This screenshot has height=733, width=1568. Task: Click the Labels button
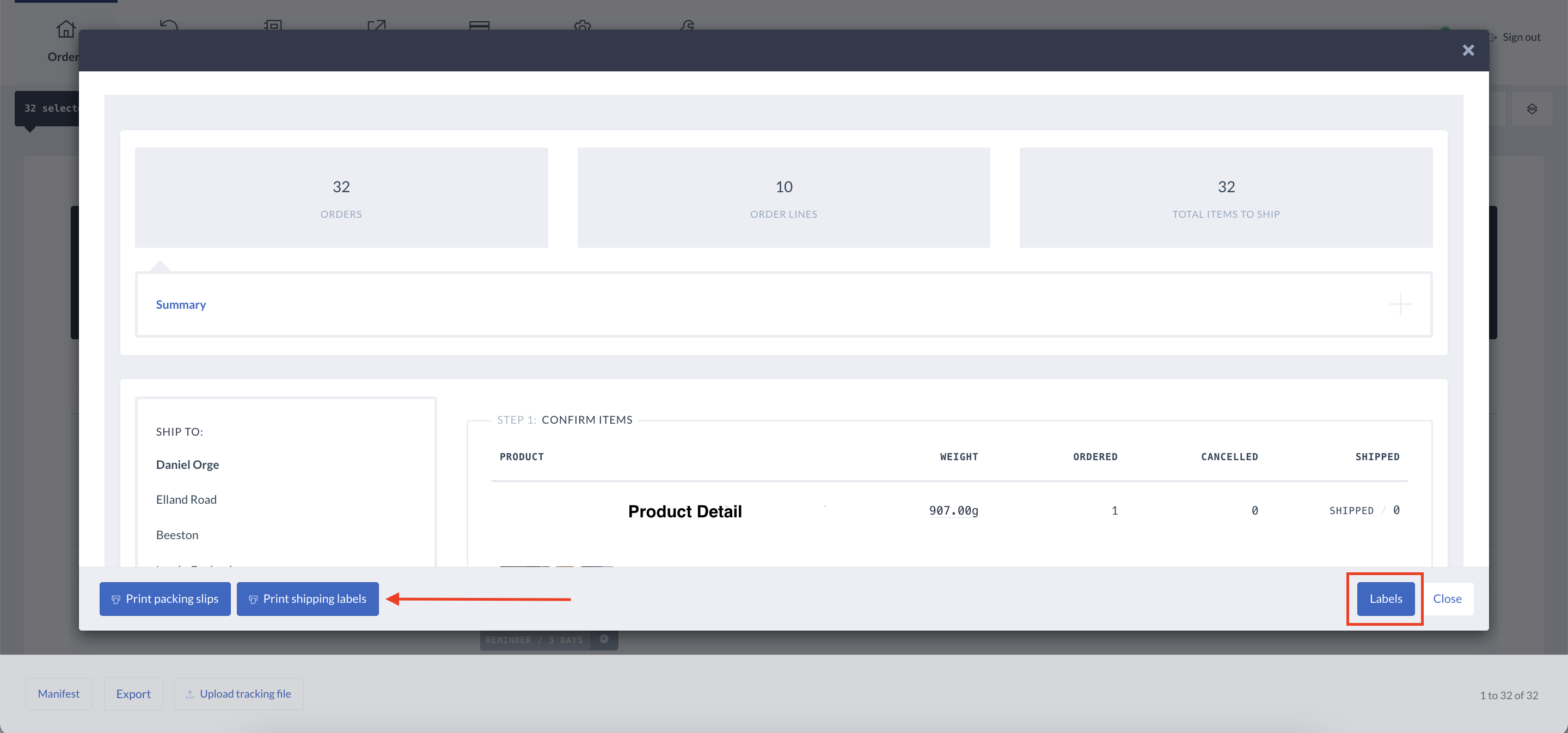tap(1386, 598)
